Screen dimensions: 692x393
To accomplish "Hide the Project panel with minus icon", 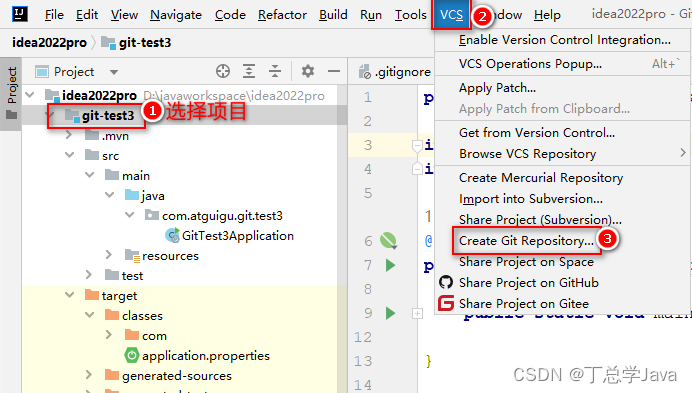I will (334, 71).
